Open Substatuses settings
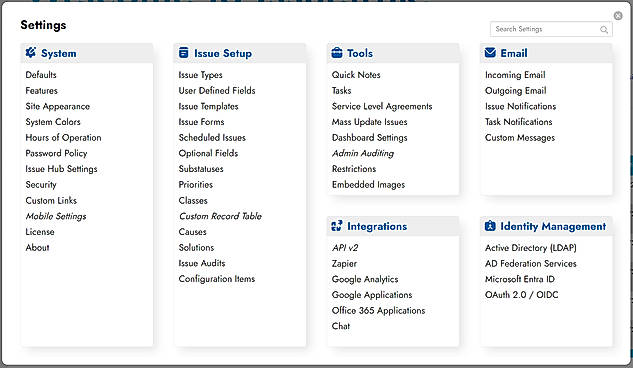The width and height of the screenshot is (633, 368). (201, 169)
